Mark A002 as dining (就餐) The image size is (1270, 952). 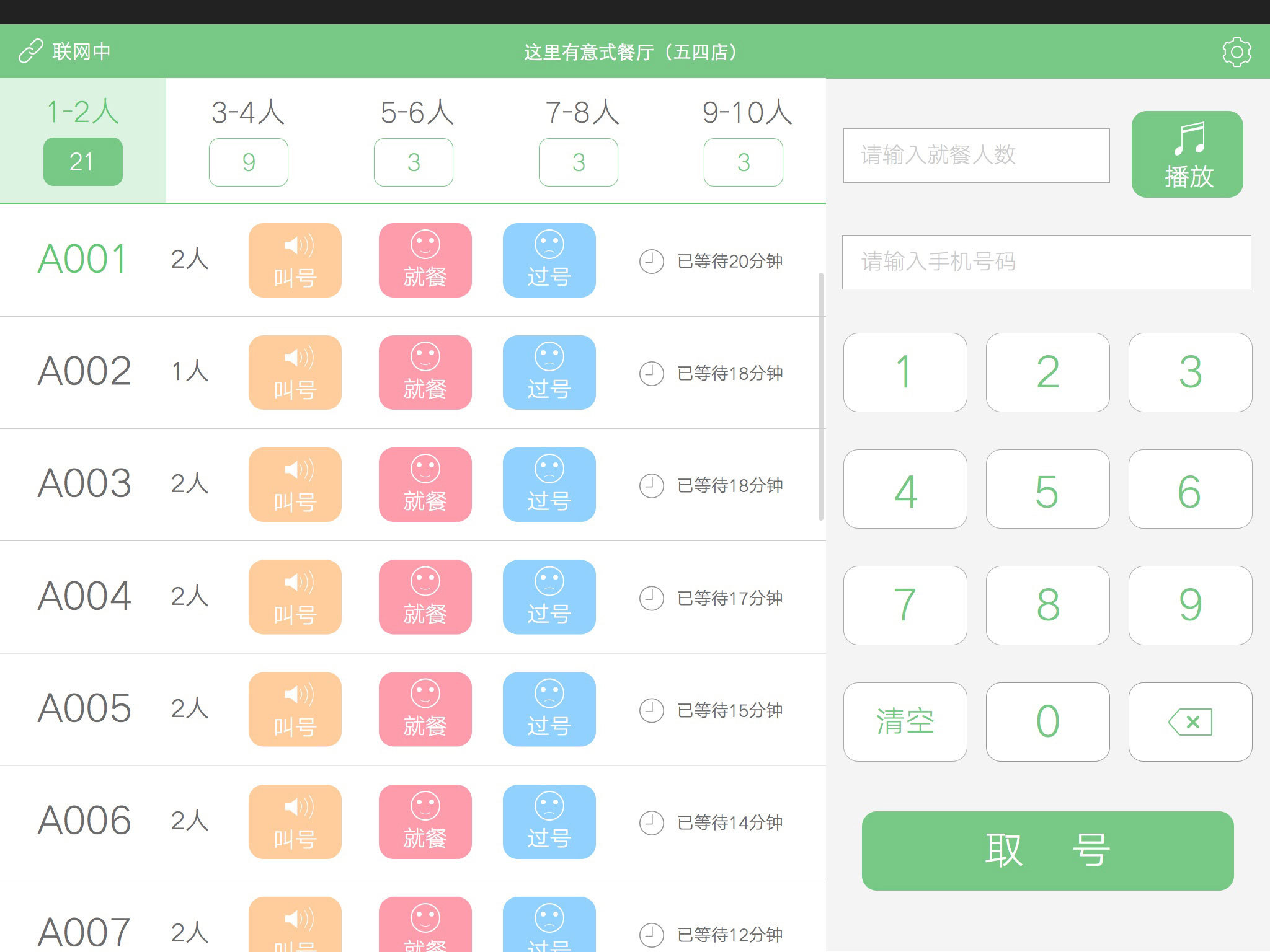click(x=425, y=372)
